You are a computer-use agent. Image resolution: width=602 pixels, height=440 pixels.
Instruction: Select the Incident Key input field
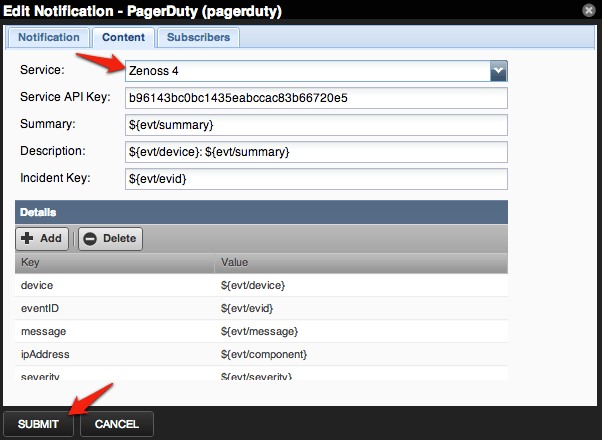(316, 179)
